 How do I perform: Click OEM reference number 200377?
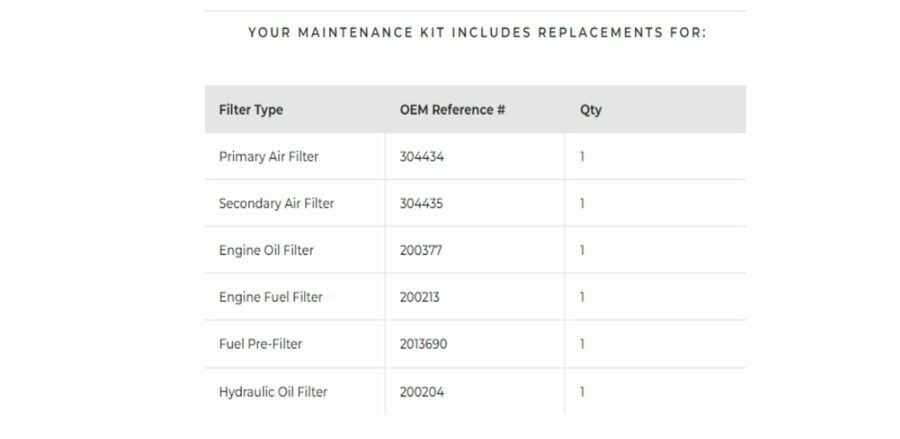(421, 250)
